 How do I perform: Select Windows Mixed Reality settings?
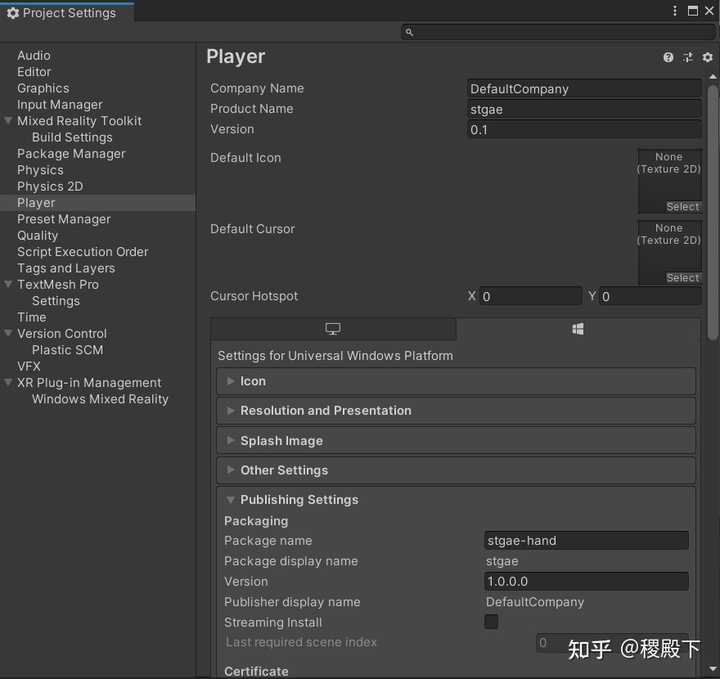(100, 399)
